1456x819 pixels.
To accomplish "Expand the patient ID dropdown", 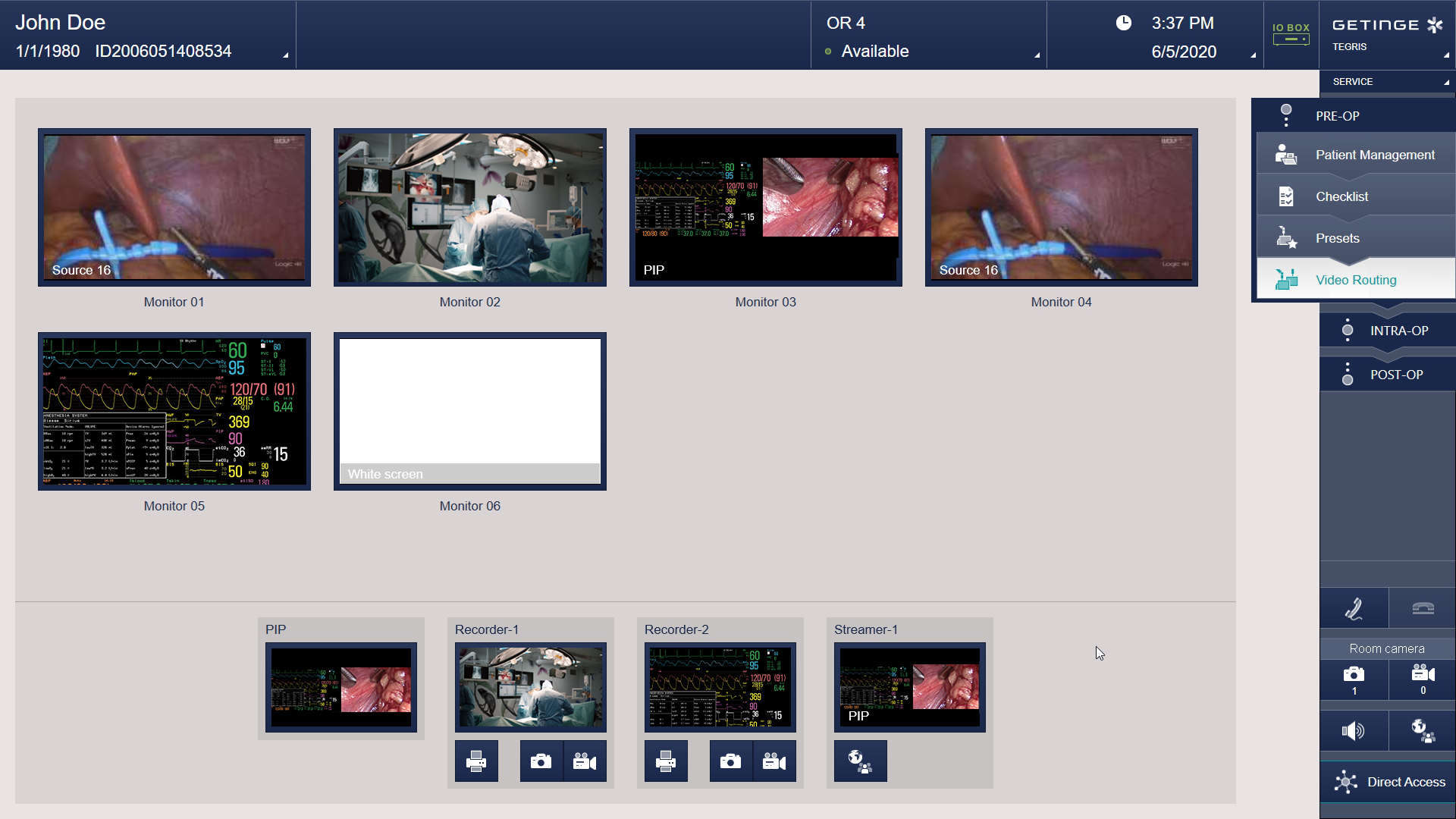I will [x=284, y=55].
